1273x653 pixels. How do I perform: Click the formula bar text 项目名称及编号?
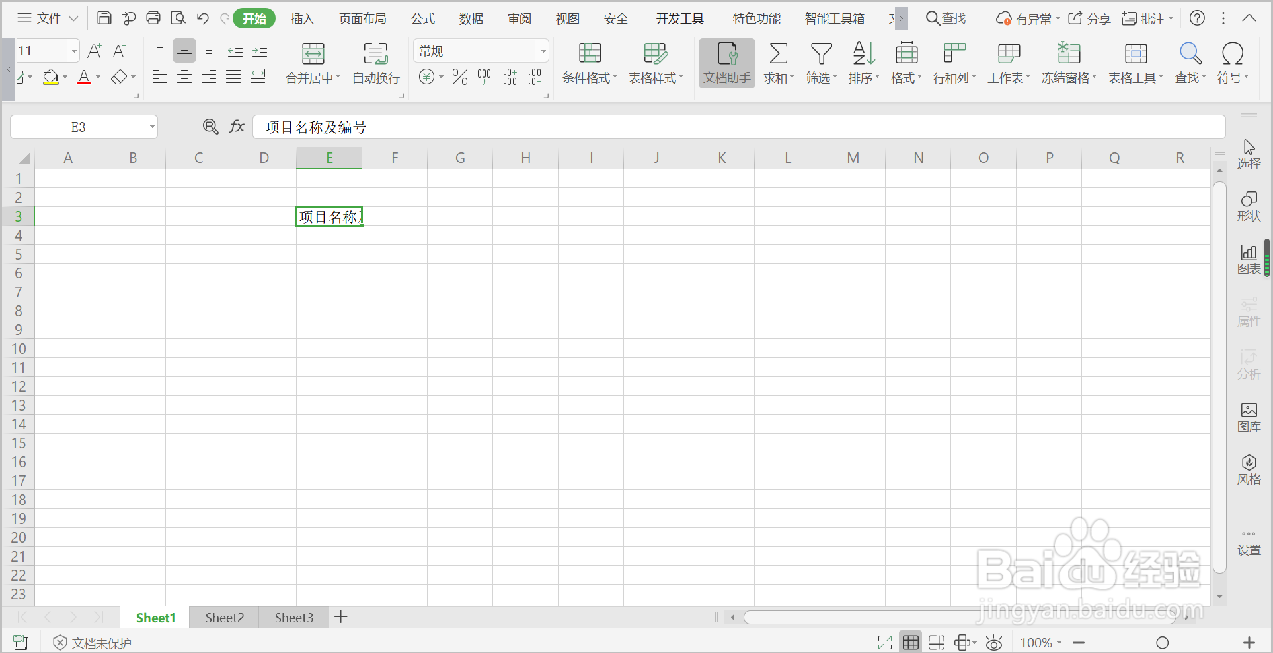(316, 127)
